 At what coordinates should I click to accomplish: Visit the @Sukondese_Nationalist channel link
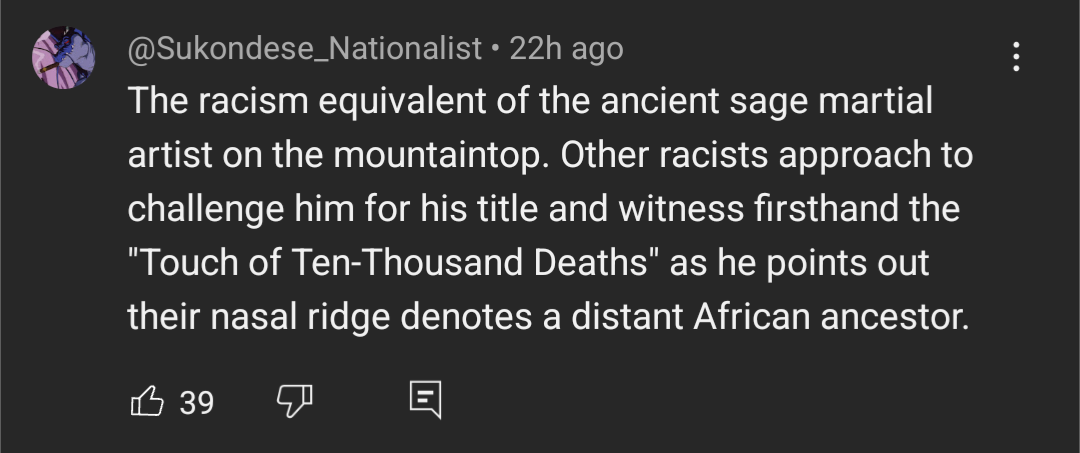pyautogui.click(x=305, y=49)
